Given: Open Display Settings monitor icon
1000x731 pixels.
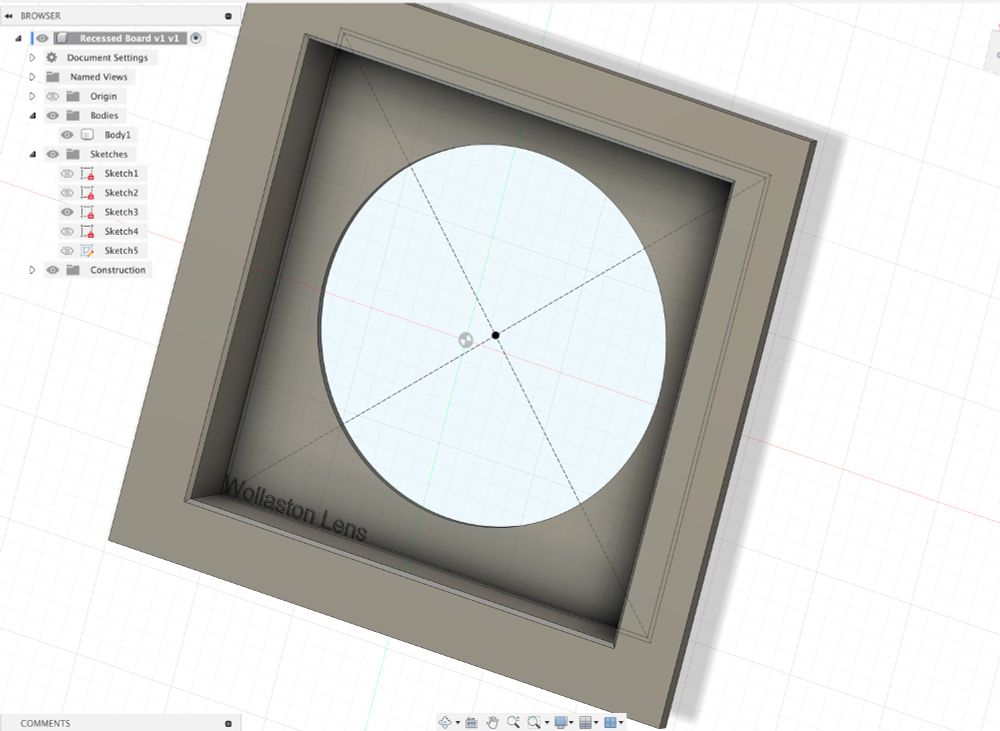Looking at the screenshot, I should [x=561, y=722].
